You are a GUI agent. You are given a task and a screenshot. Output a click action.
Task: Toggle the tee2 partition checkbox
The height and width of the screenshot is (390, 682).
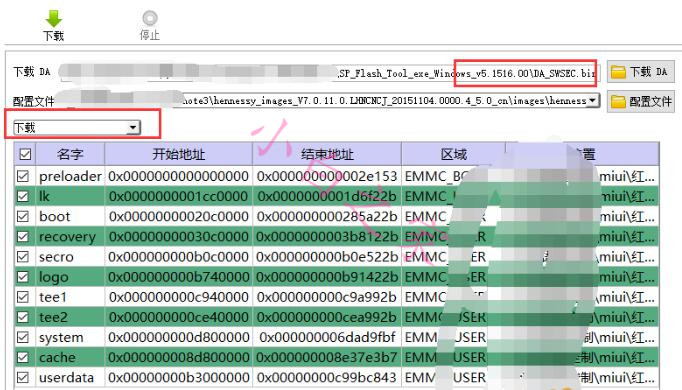[23, 317]
